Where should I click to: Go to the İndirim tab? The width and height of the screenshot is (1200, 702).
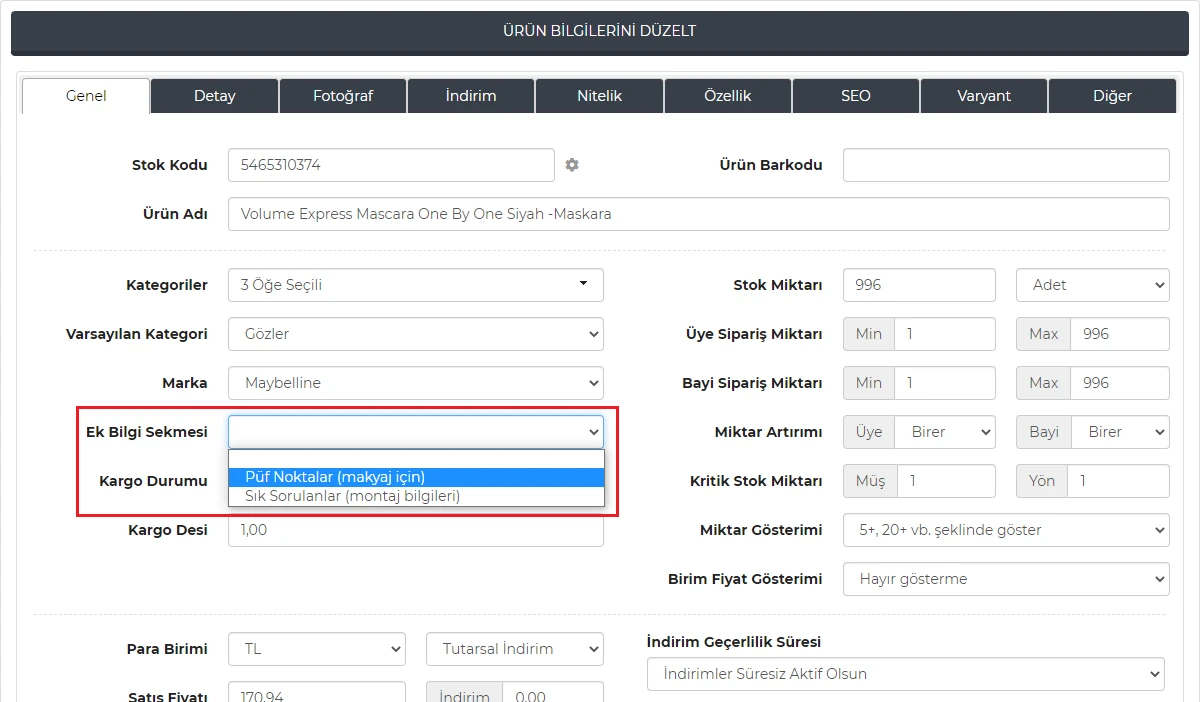[471, 96]
